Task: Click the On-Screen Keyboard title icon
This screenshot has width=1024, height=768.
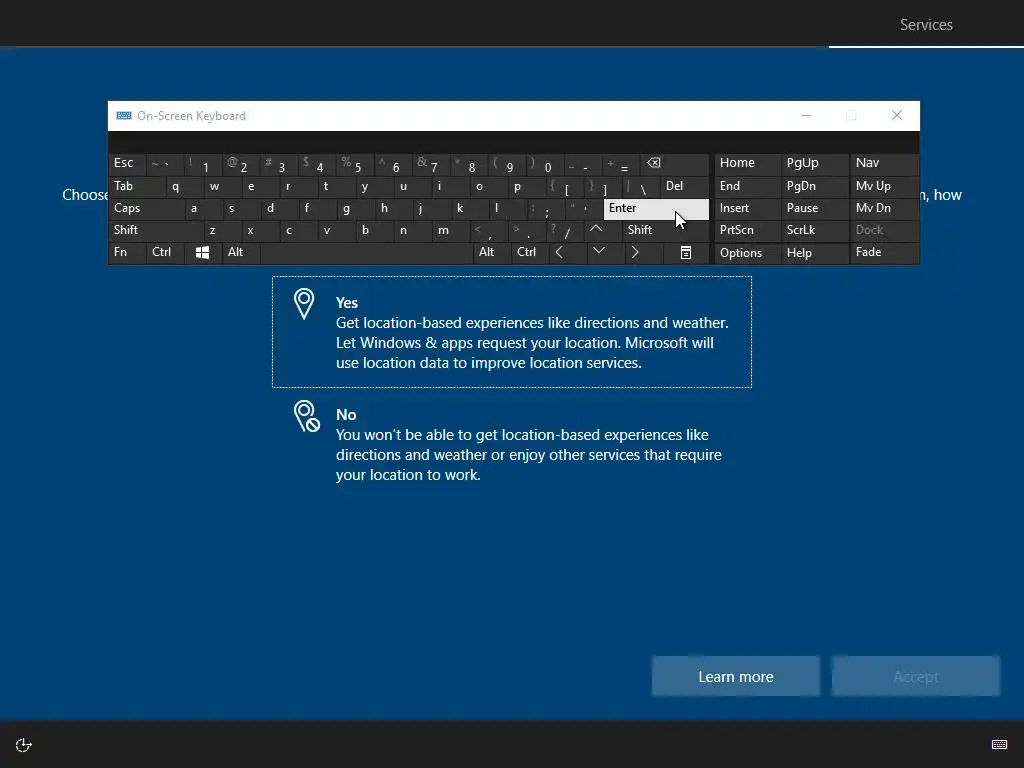Action: click(x=123, y=116)
